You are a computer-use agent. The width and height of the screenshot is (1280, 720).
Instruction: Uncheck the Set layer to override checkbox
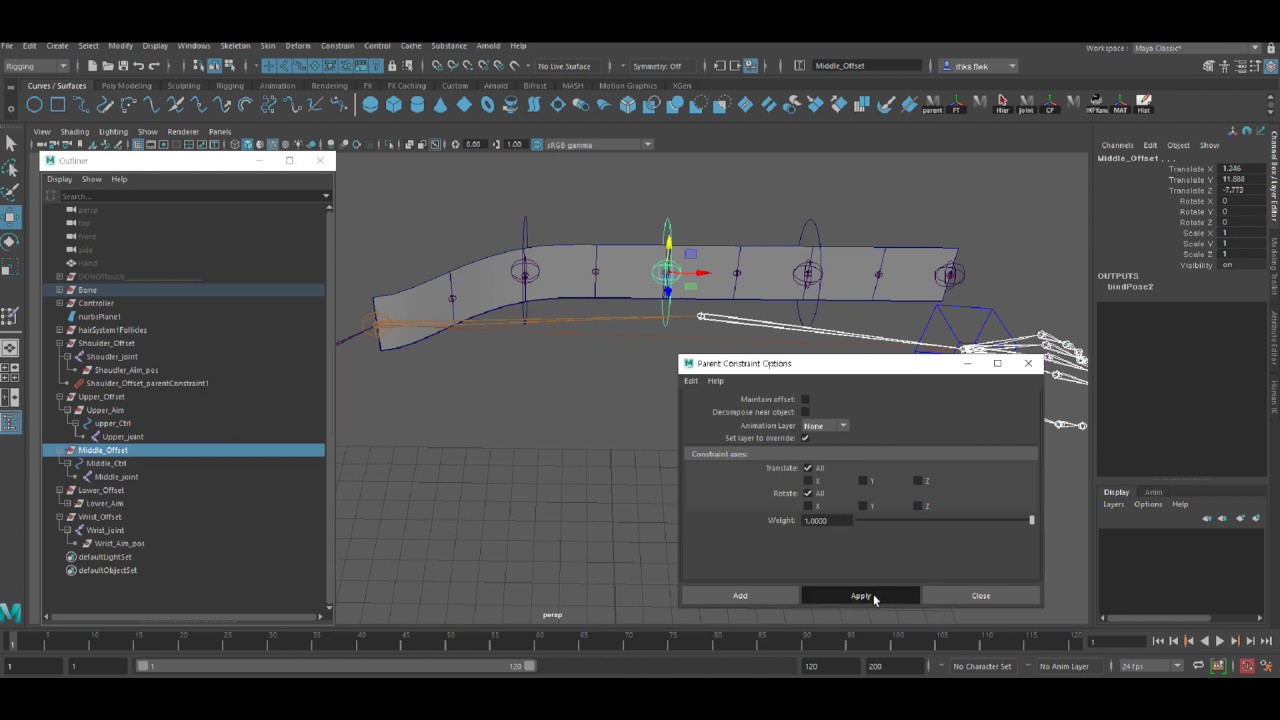coord(805,438)
